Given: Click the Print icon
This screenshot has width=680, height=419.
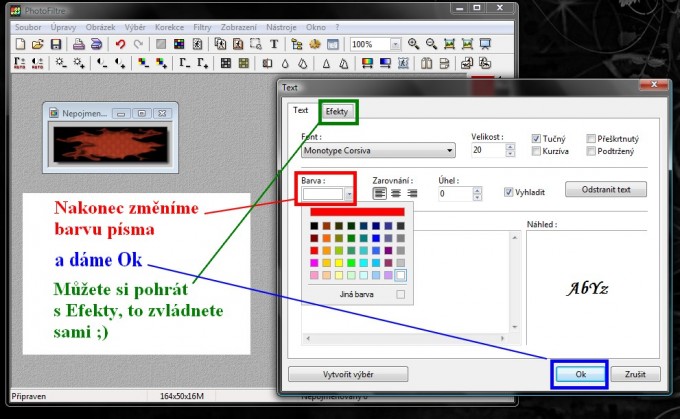Looking at the screenshot, I should (78, 44).
